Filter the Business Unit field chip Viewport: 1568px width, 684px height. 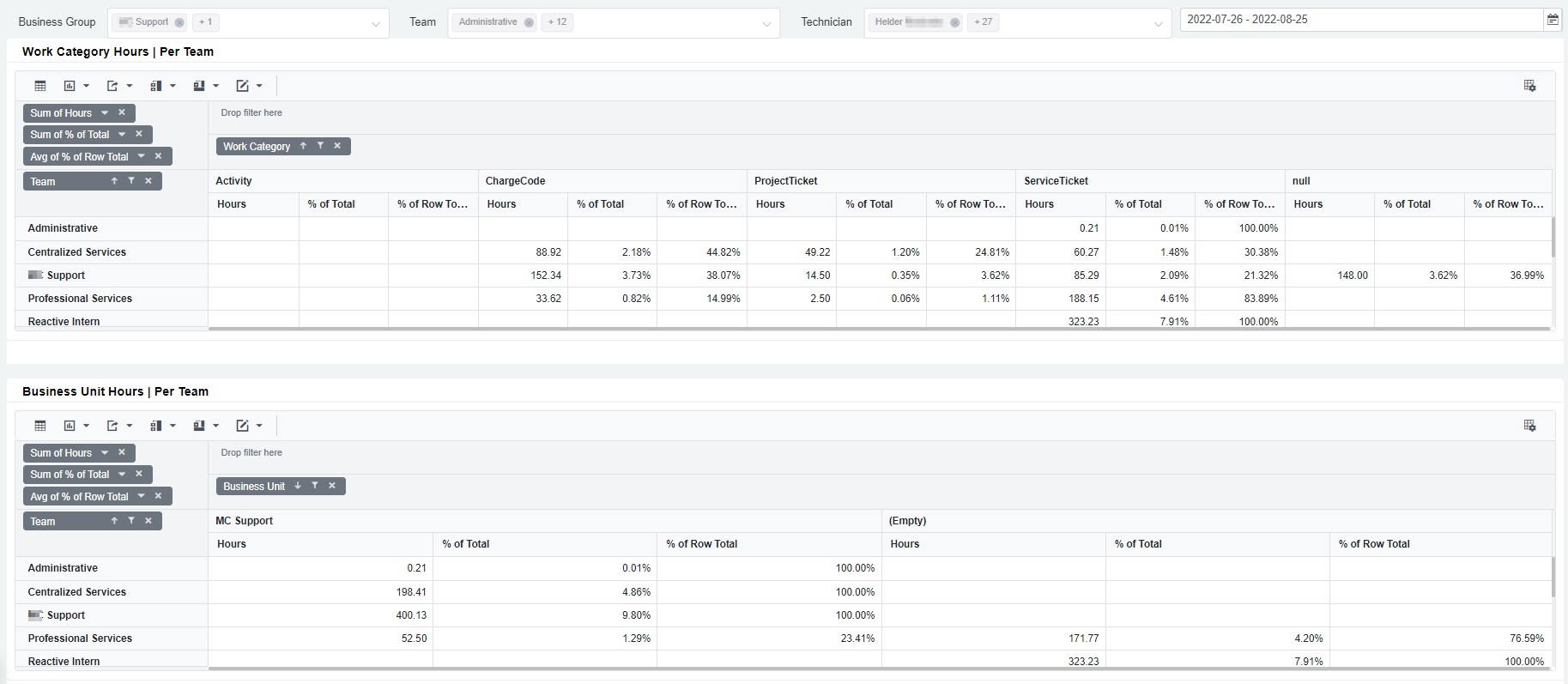315,486
